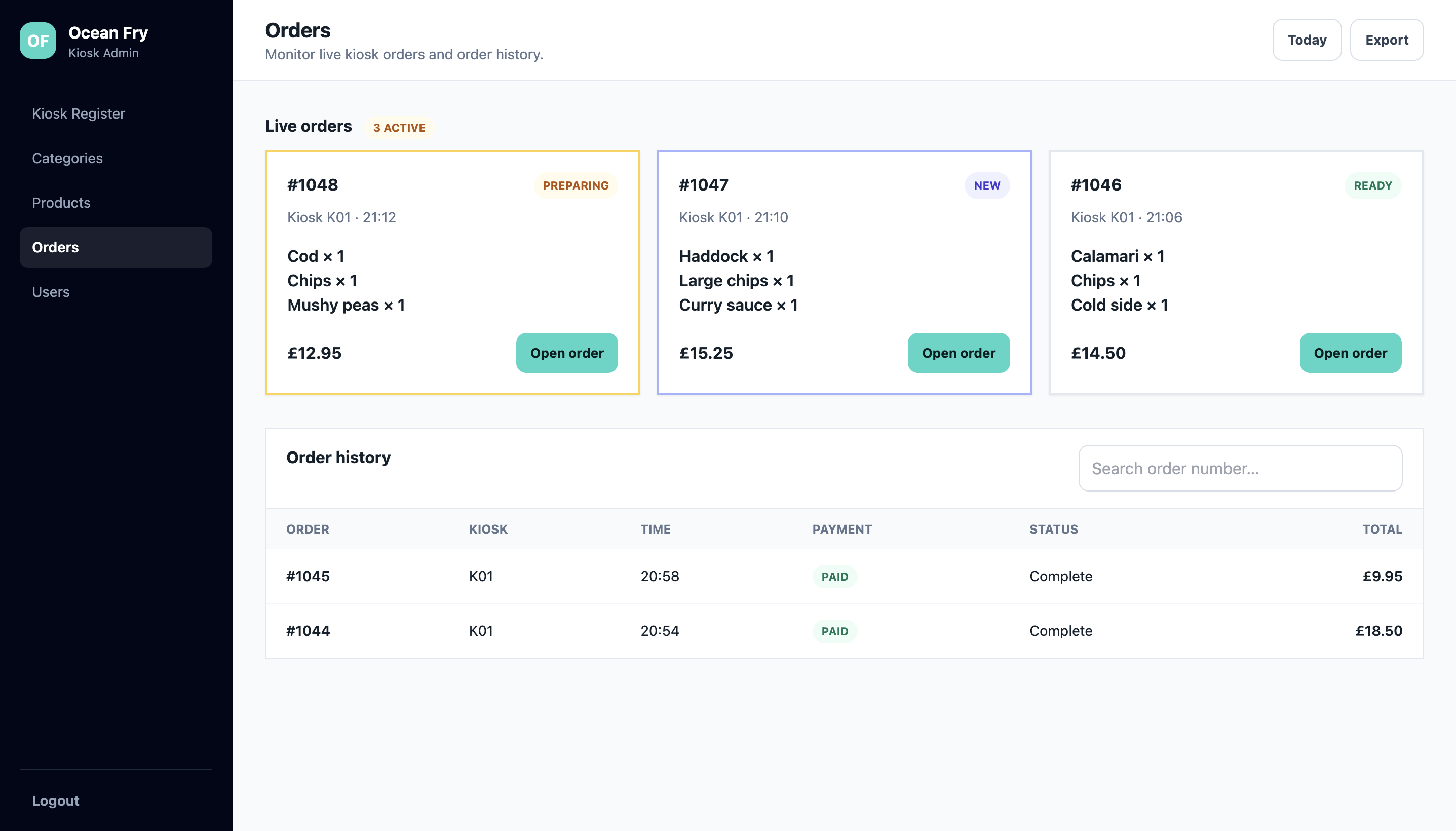Viewport: 1456px width, 831px height.
Task: Open order #1048
Action: [x=566, y=353]
